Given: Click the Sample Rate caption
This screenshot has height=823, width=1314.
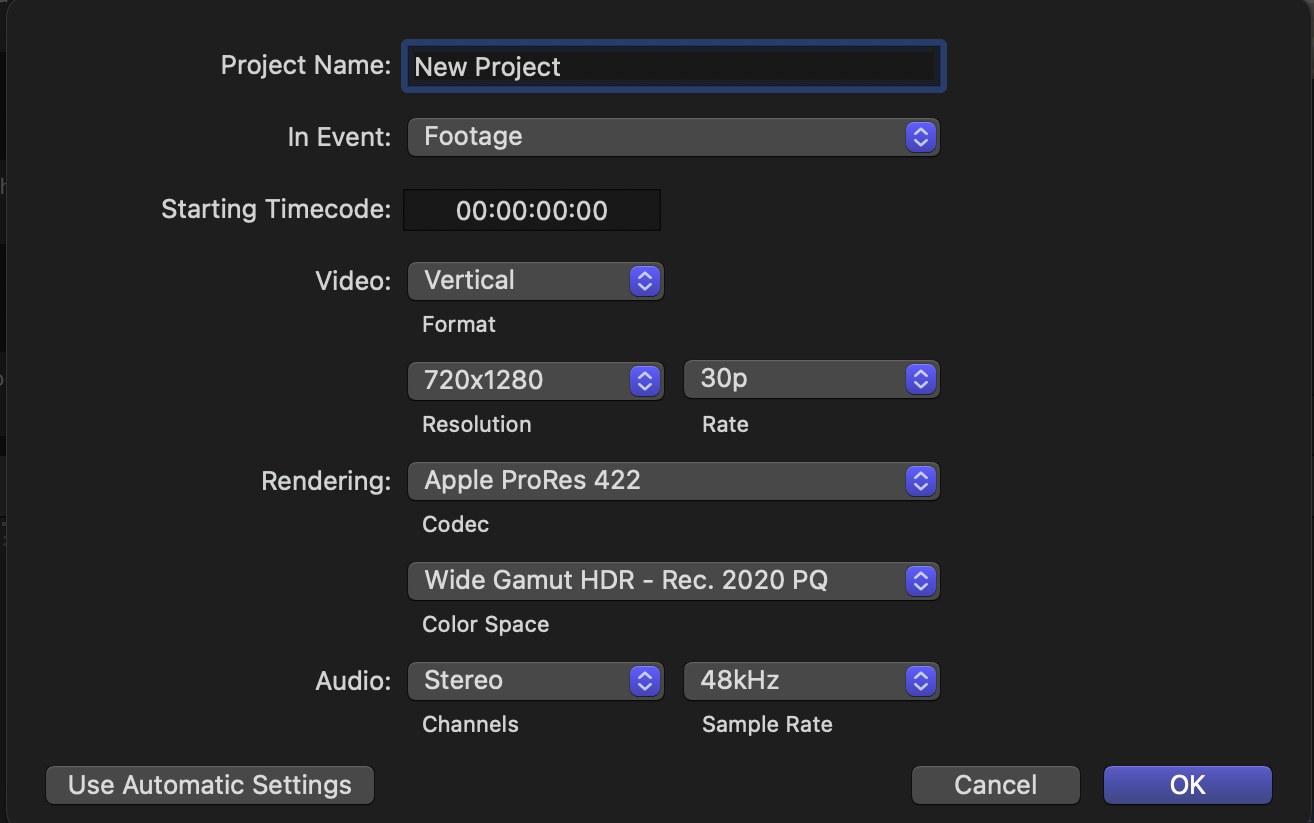Looking at the screenshot, I should pyautogui.click(x=767, y=725).
